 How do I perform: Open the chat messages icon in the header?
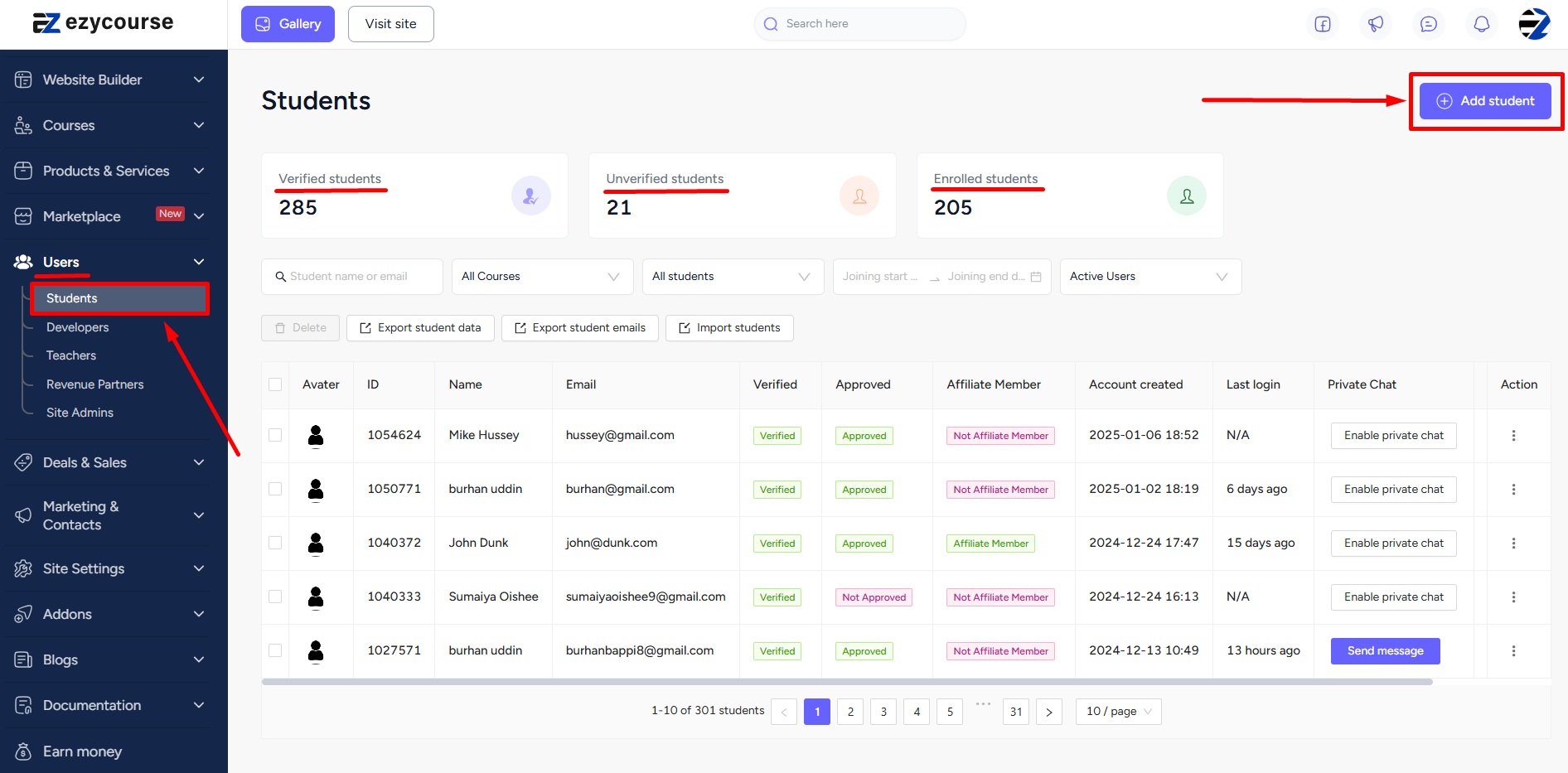[1429, 24]
